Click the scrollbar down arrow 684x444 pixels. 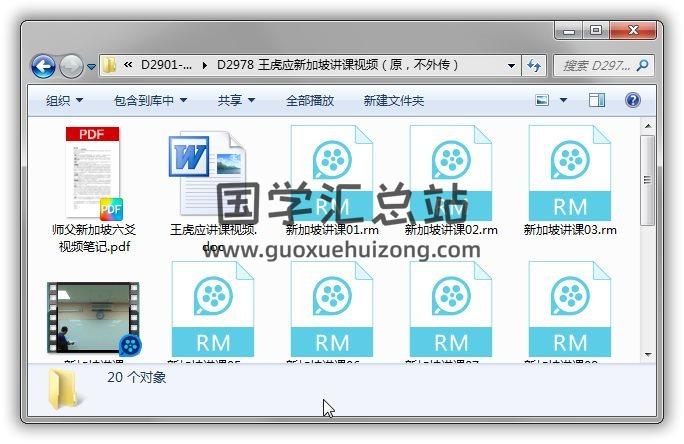(648, 355)
